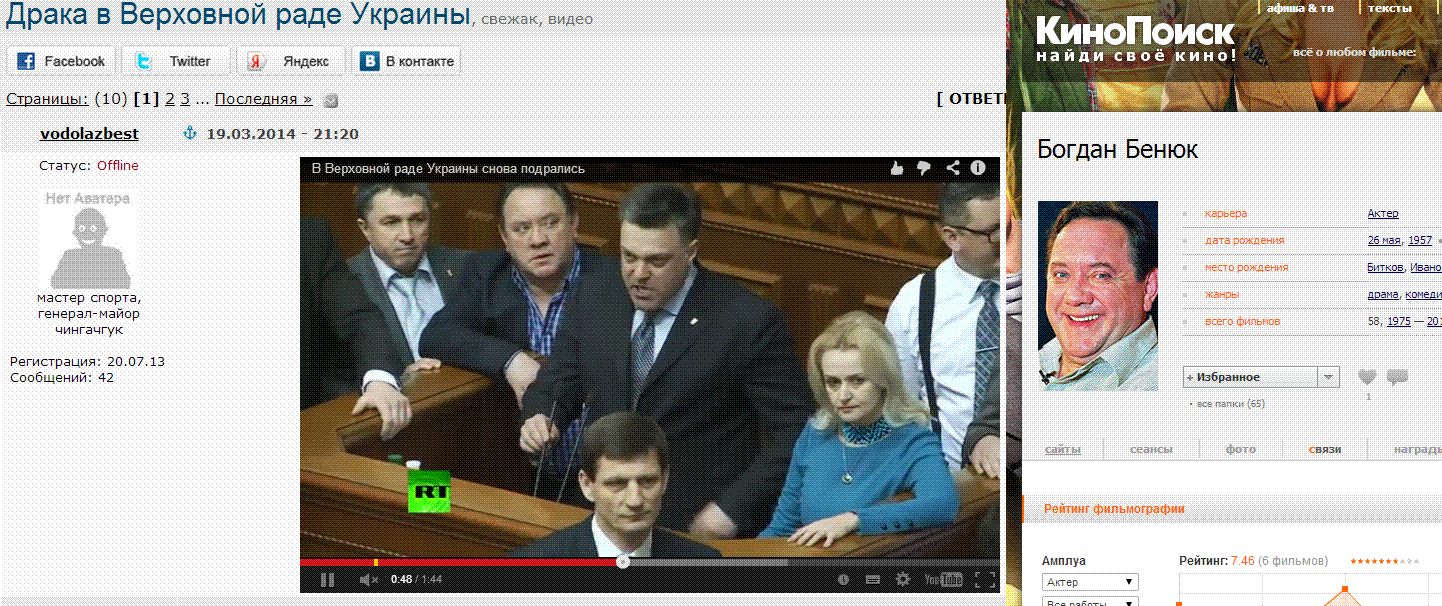
Task: Click birth year link 1957
Action: (x=1420, y=240)
